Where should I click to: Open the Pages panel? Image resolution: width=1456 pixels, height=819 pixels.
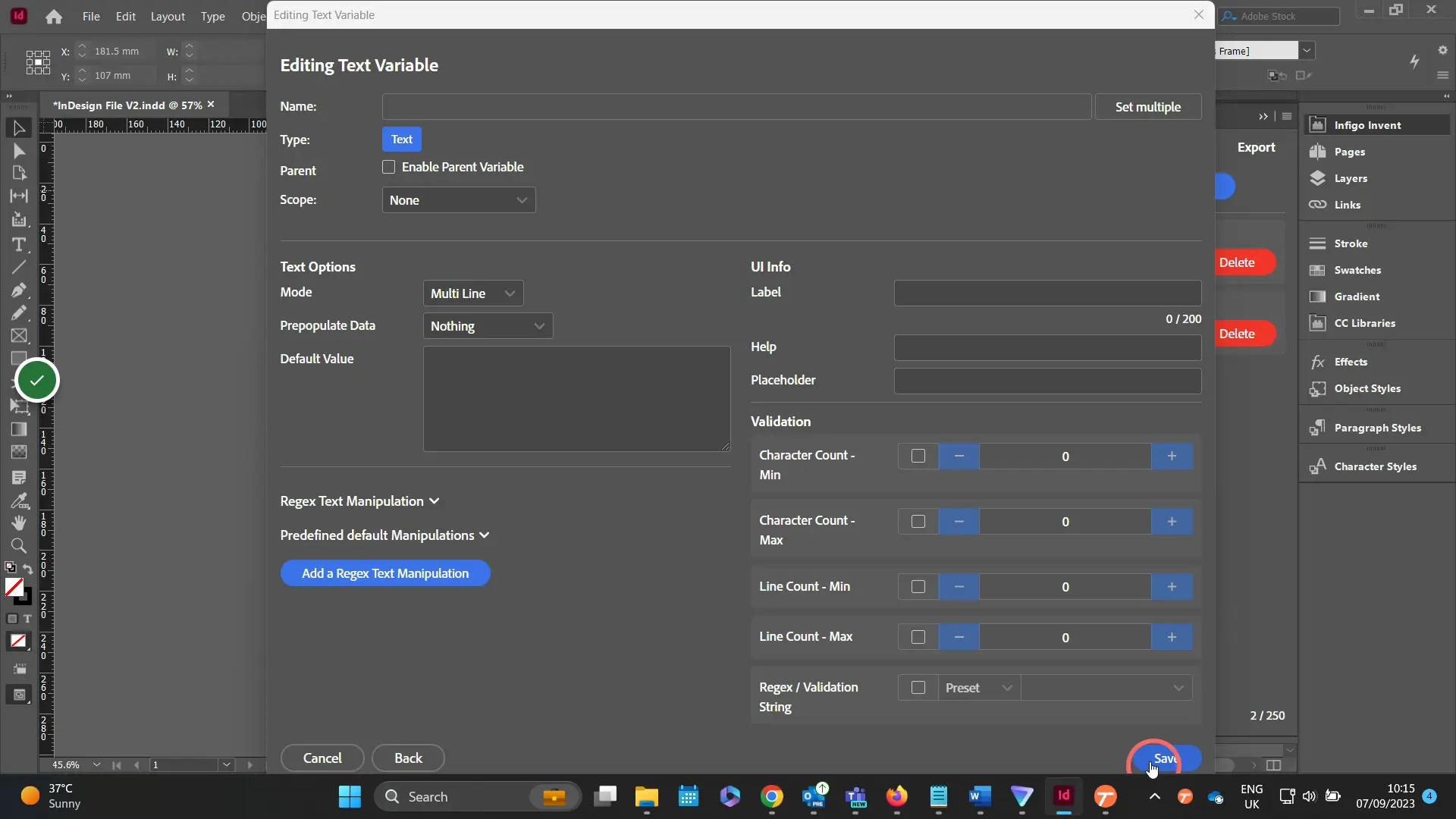coord(1349,152)
